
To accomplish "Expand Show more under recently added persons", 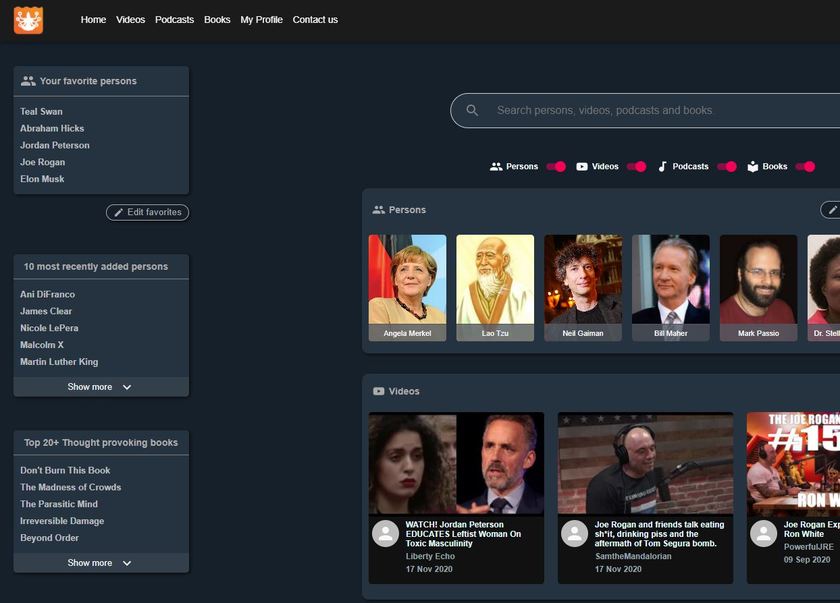I will tap(101, 387).
